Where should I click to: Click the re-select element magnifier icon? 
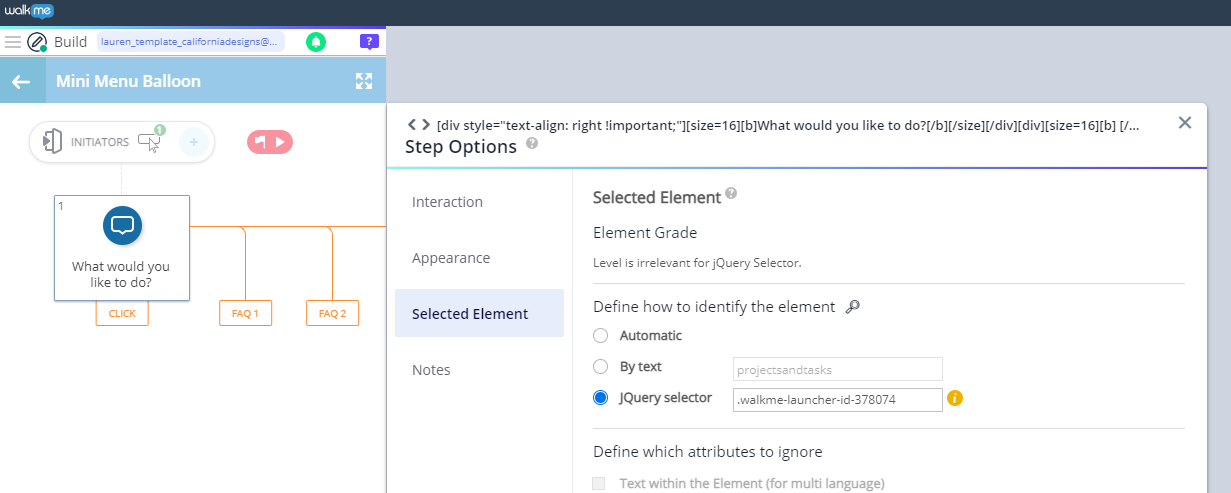(852, 308)
